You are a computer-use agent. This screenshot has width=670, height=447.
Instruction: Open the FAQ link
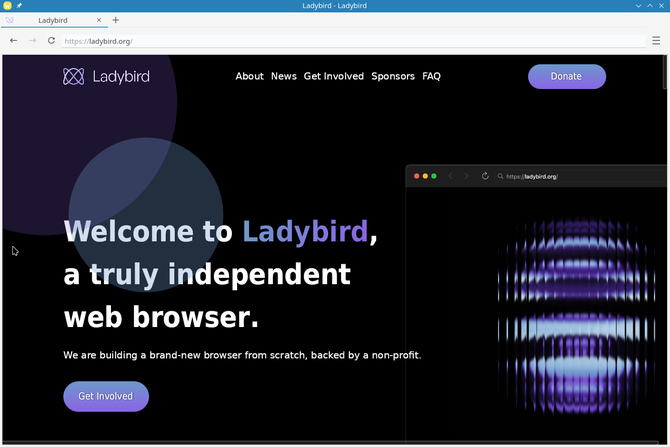431,76
